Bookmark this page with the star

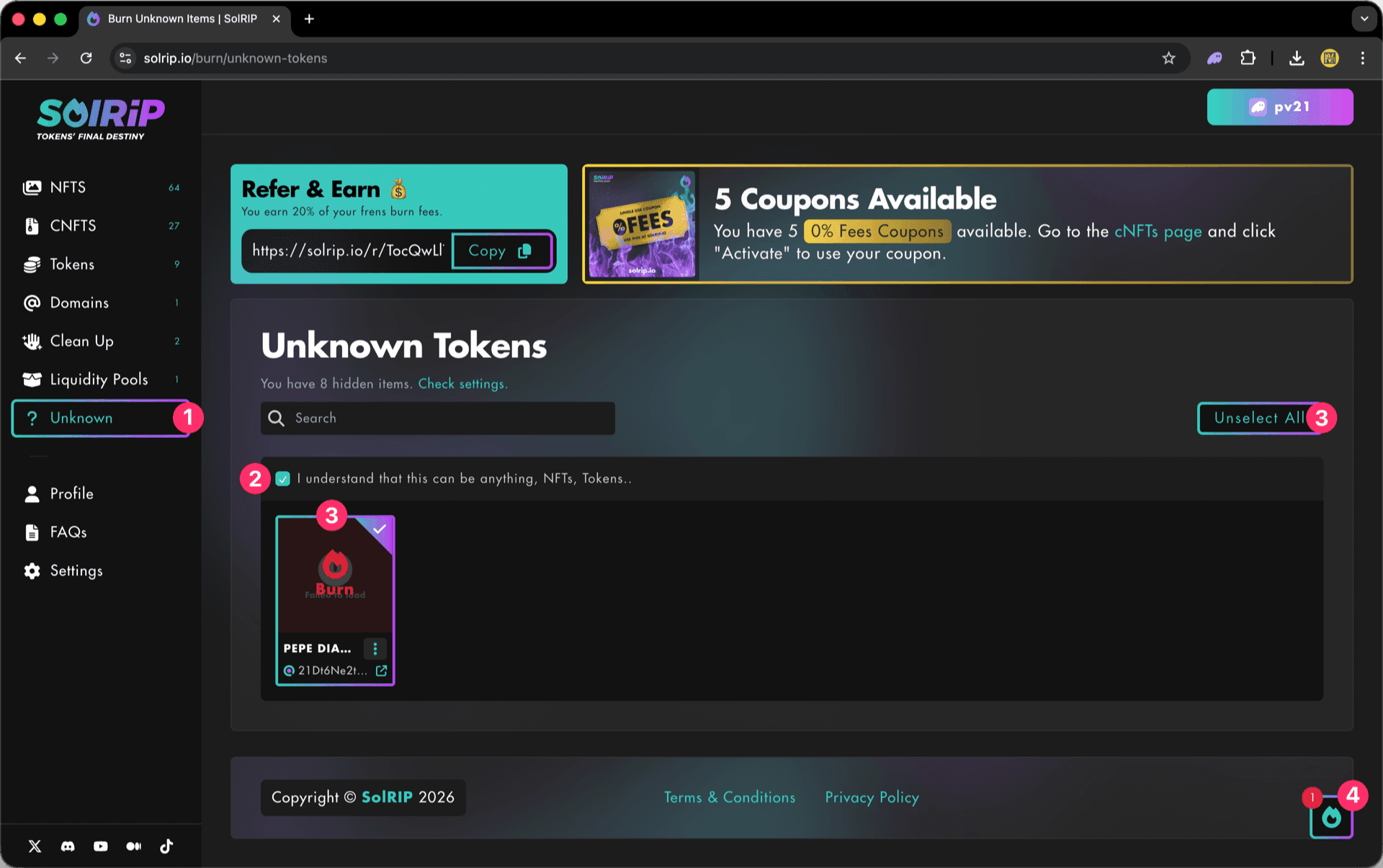point(1168,58)
